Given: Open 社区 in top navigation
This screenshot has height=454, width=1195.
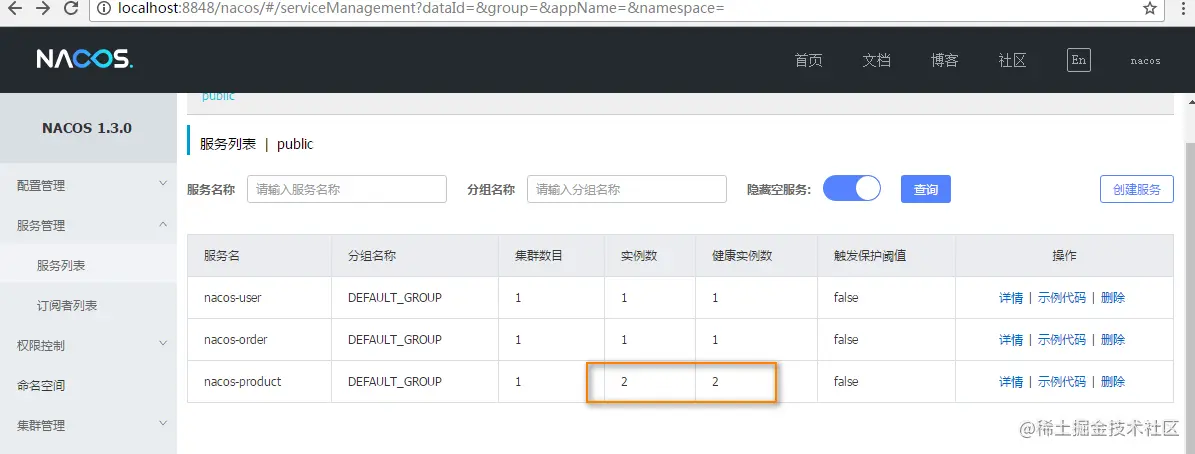Looking at the screenshot, I should [1012, 60].
